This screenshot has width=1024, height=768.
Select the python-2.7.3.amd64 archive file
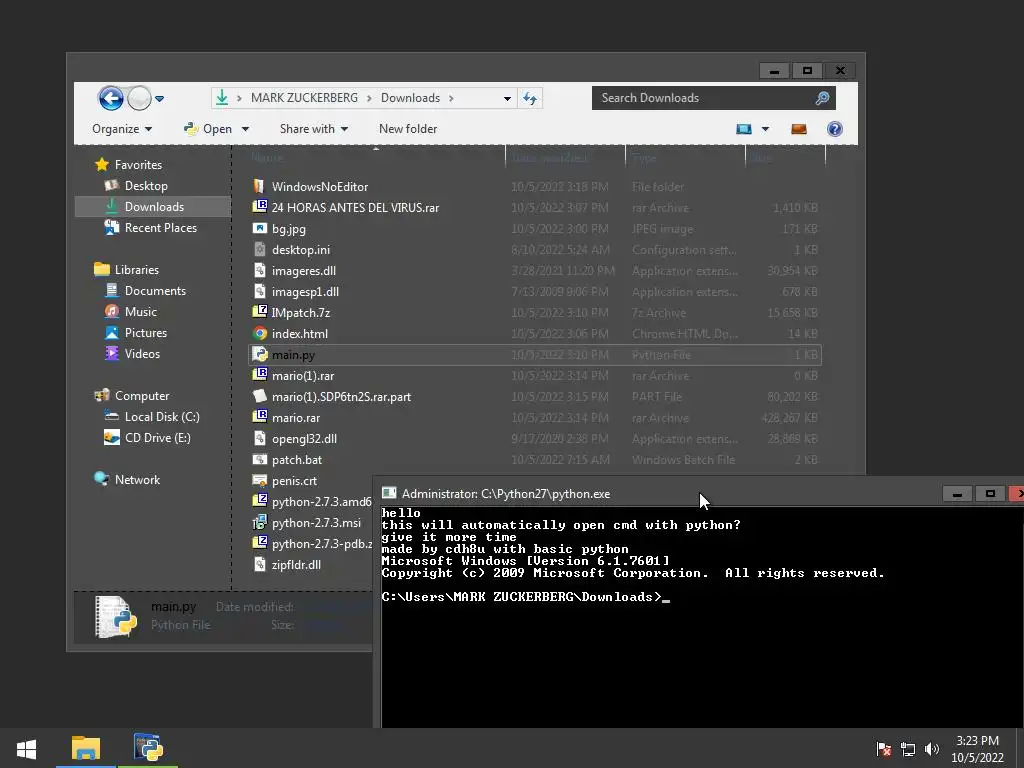click(x=312, y=502)
